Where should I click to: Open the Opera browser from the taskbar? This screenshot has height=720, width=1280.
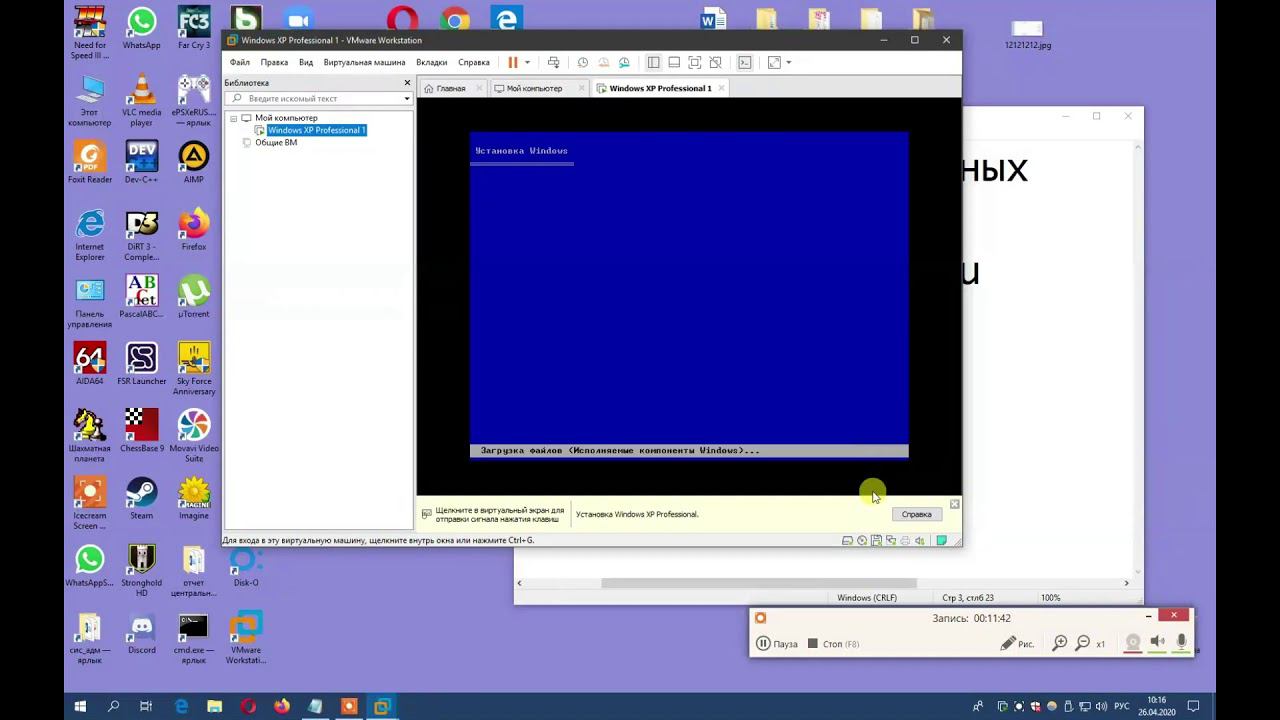point(248,706)
